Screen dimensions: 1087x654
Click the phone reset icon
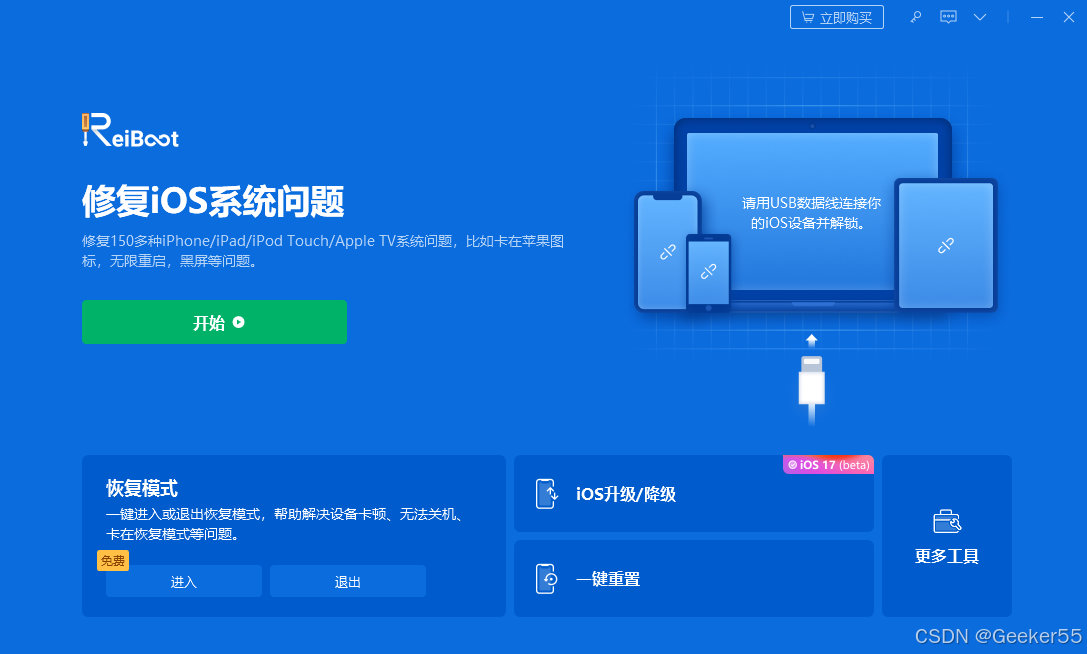[x=546, y=578]
